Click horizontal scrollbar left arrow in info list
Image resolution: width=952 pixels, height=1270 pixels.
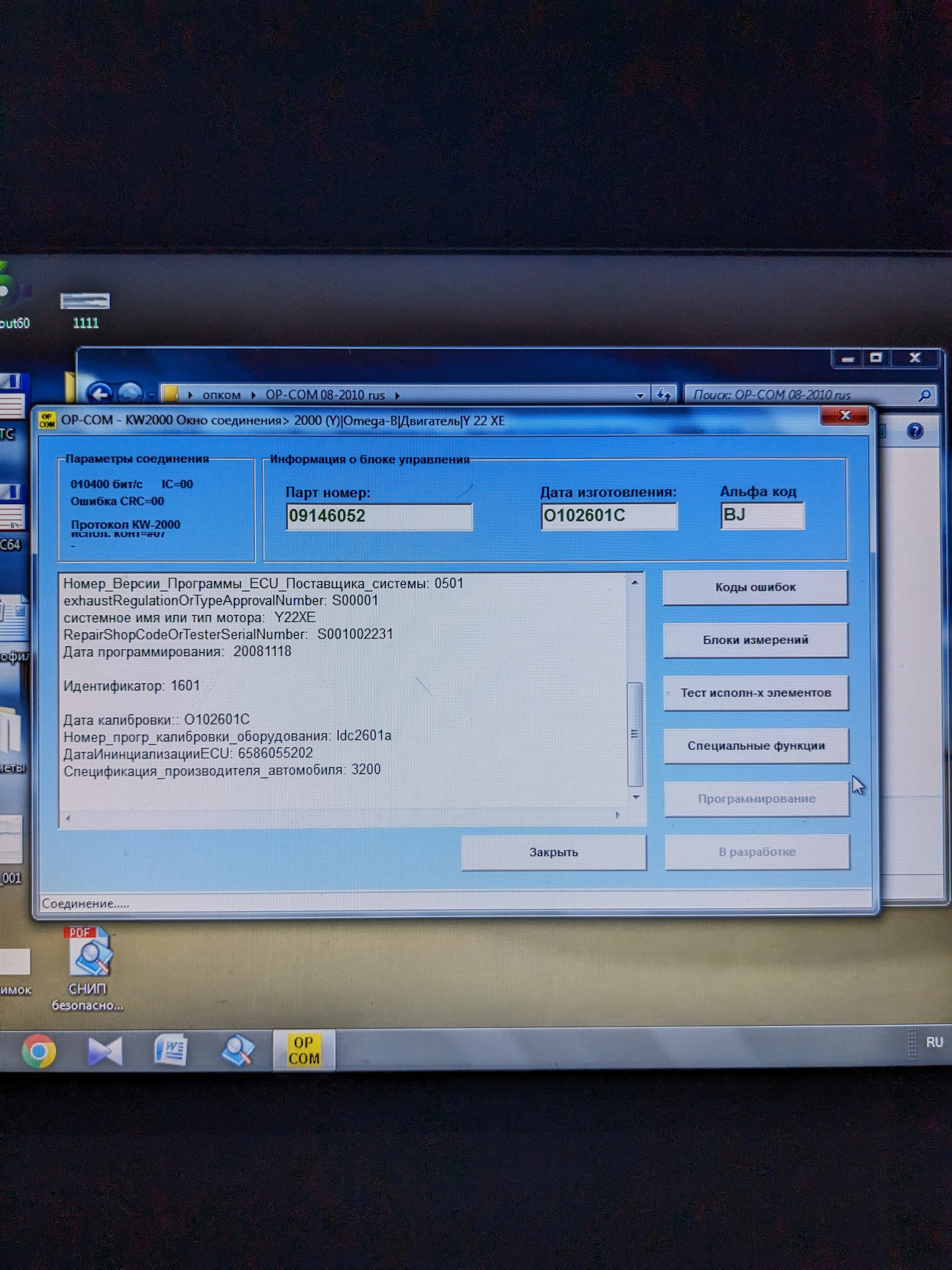68,818
